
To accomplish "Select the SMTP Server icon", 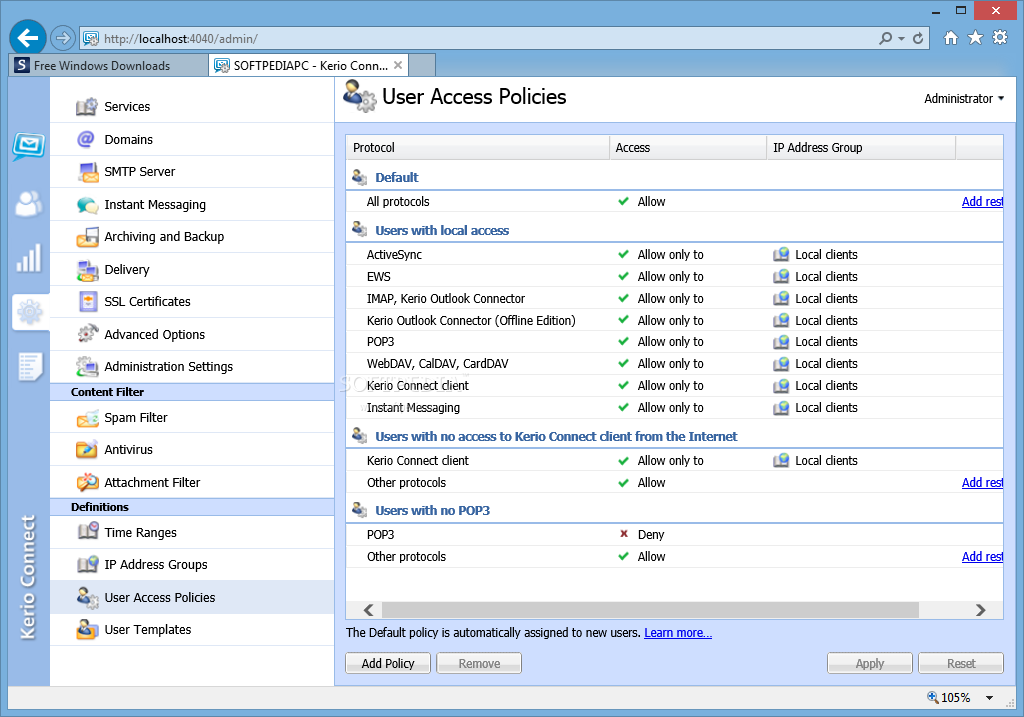I will point(88,172).
